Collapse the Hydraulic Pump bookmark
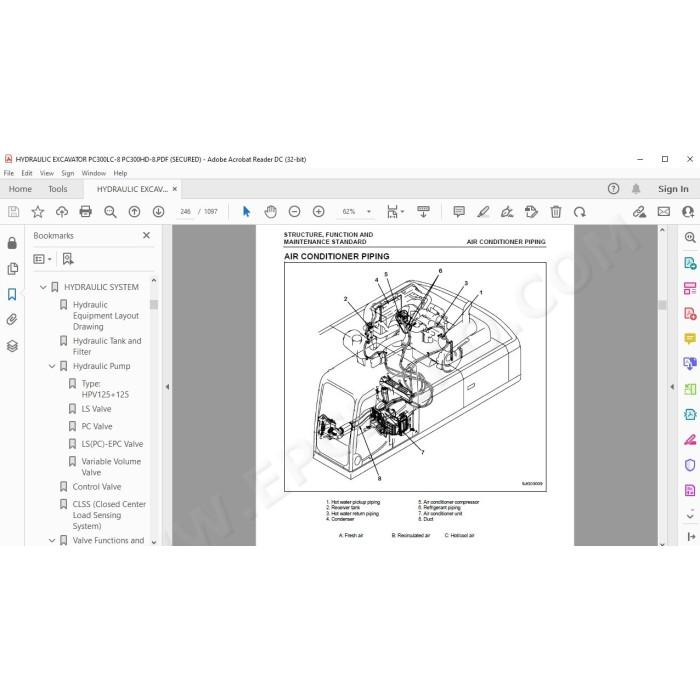The width and height of the screenshot is (700, 700). pyautogui.click(x=52, y=366)
